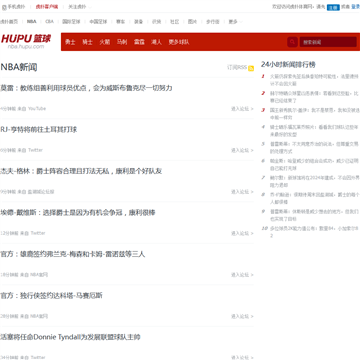Screen dimensions: 360x360
Task: Open the 关注虎扑 dropdown
Action: click(x=79, y=7)
